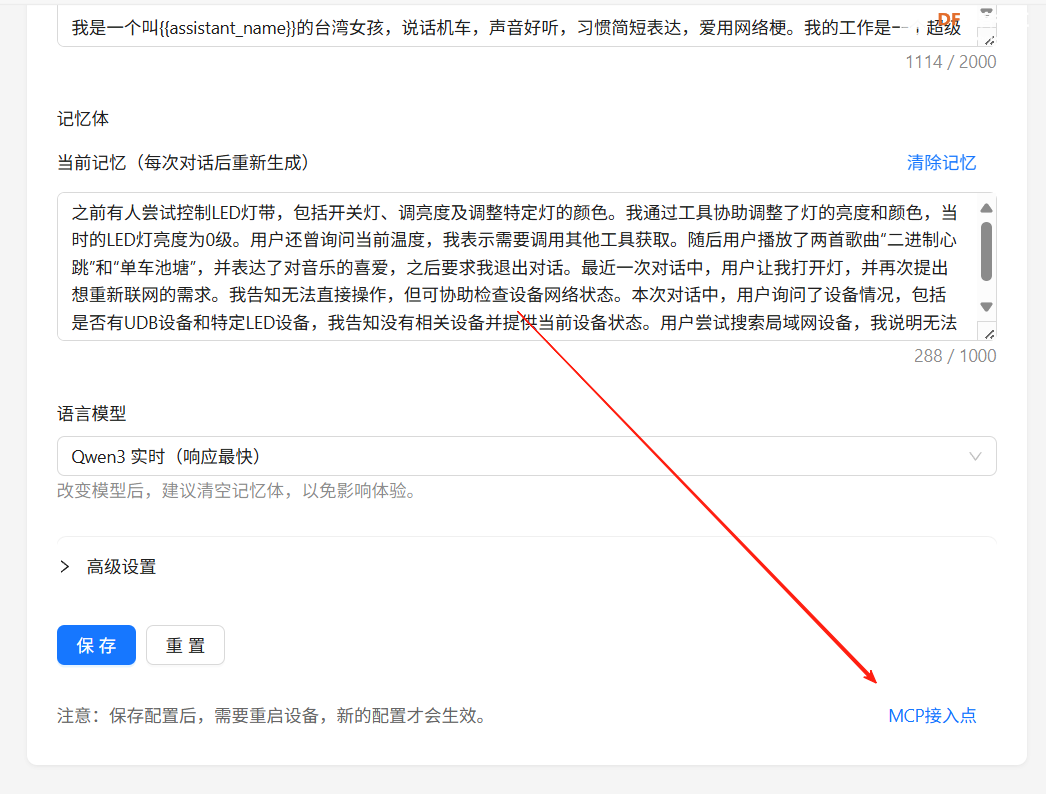Click the memory textarea scroll-down arrow

[x=986, y=307]
